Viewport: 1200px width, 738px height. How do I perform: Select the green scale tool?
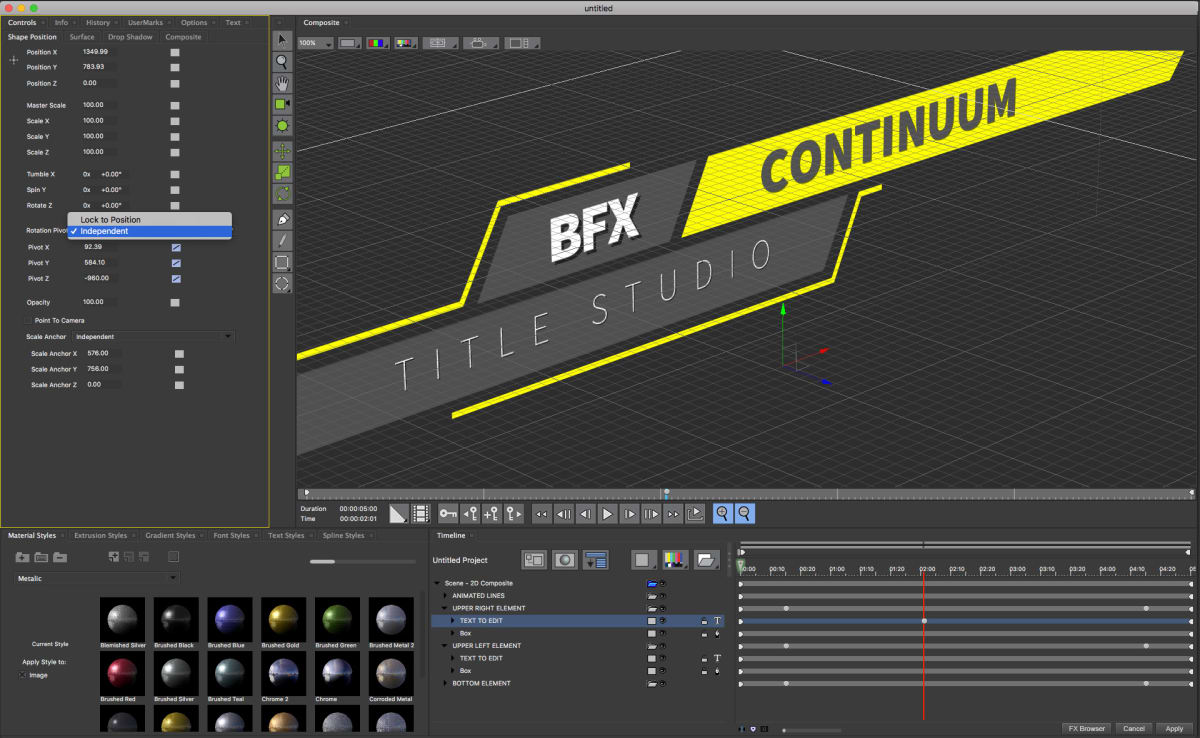click(282, 173)
